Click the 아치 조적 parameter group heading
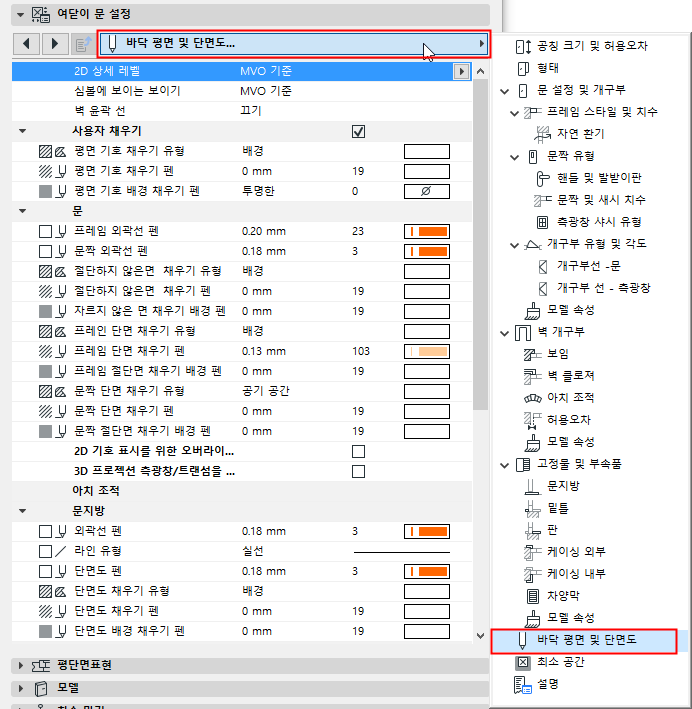 [x=96, y=491]
